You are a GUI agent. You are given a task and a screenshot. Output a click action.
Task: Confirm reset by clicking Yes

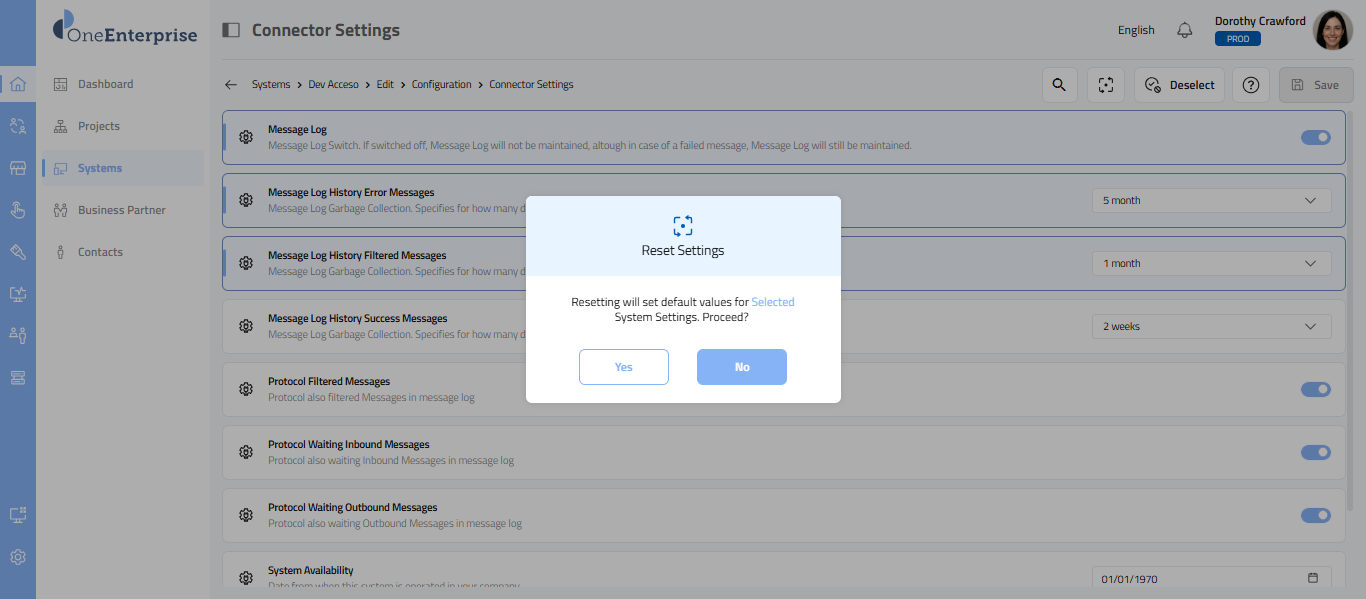623,367
